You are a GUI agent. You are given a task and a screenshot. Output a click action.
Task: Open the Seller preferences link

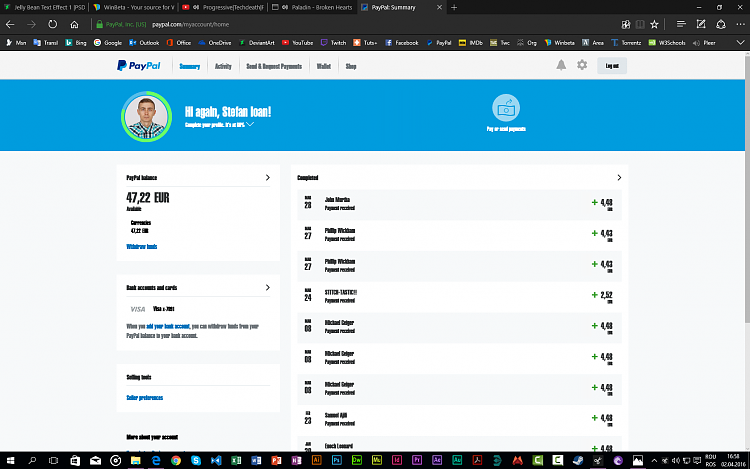[x=144, y=398]
